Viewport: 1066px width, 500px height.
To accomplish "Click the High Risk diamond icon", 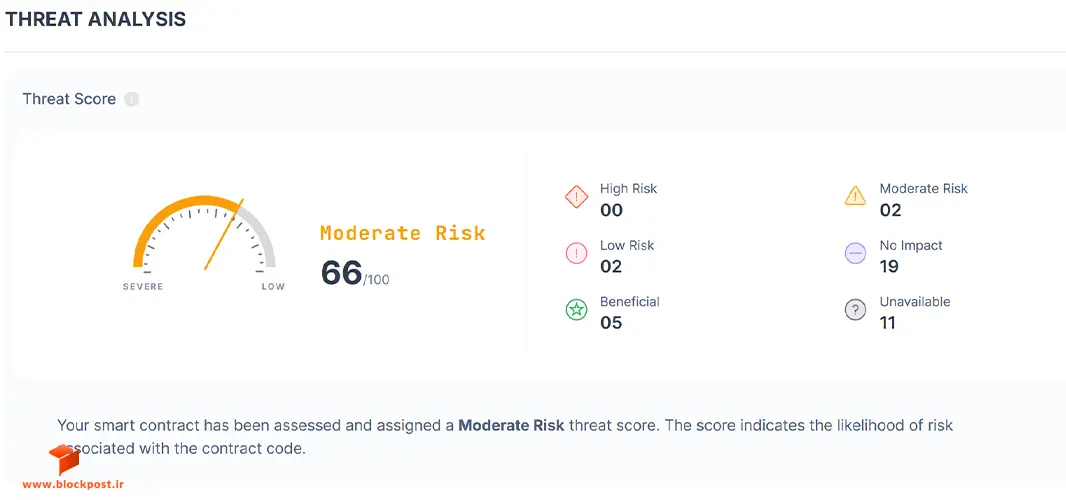I will pos(577,198).
